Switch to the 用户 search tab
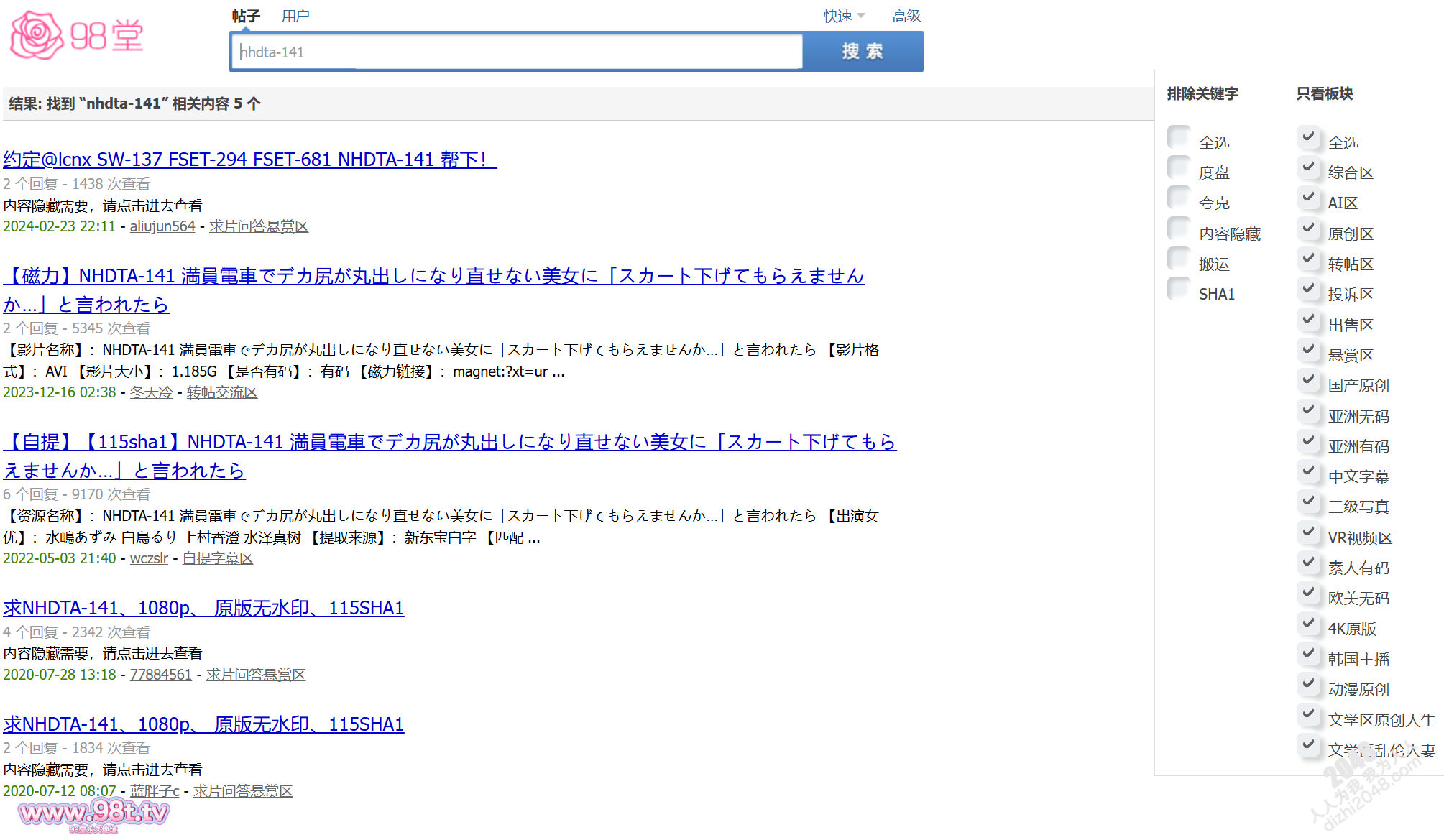This screenshot has width=1444, height=840. click(x=295, y=15)
